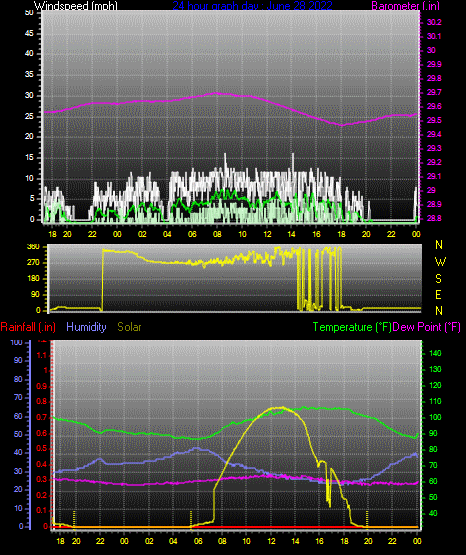Click the 0.3 rainfall axis value

42,479
